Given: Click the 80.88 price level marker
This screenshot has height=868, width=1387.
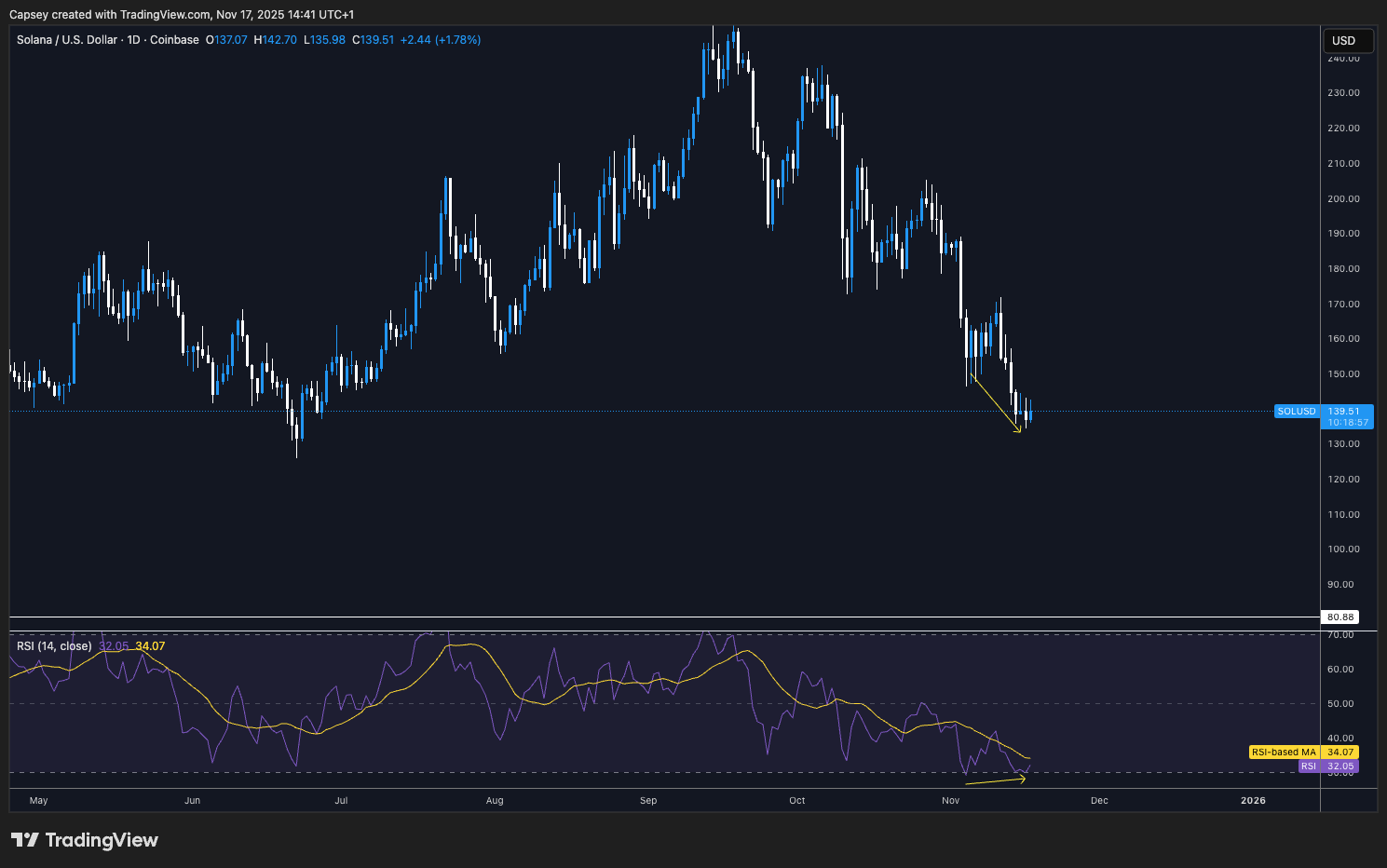Looking at the screenshot, I should click(1341, 617).
